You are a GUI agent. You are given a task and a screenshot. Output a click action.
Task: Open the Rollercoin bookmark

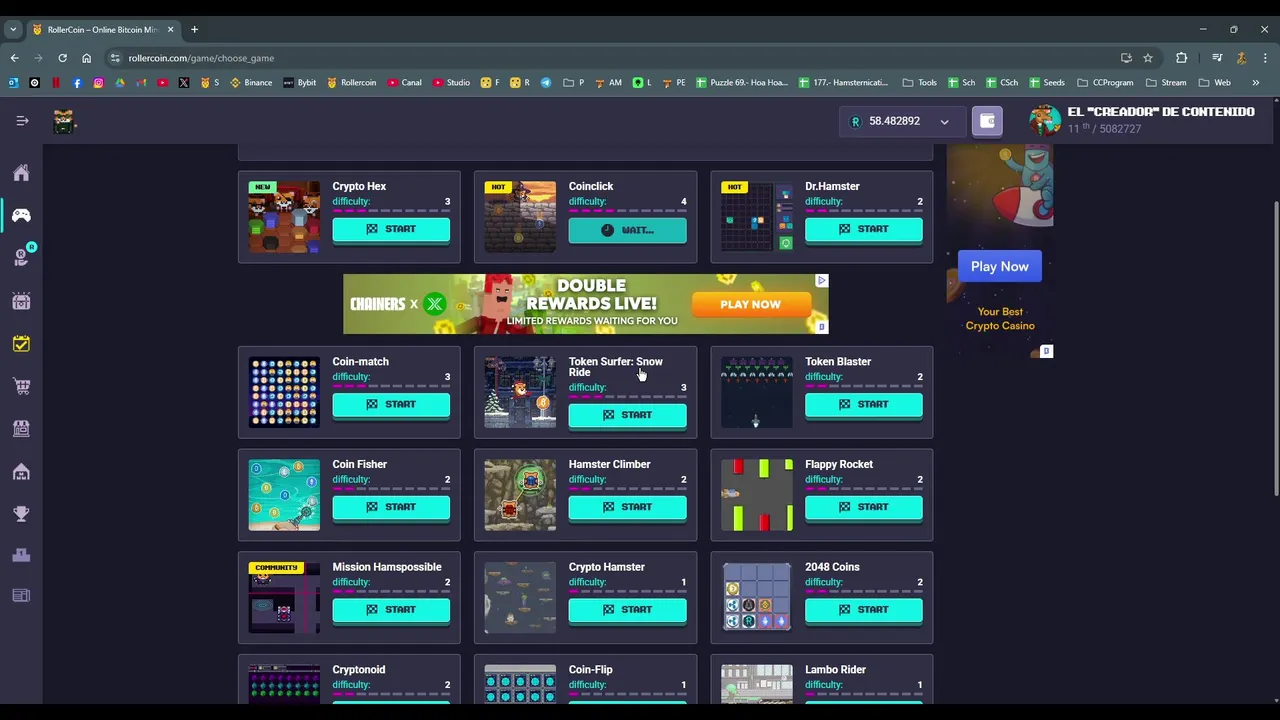pos(351,83)
